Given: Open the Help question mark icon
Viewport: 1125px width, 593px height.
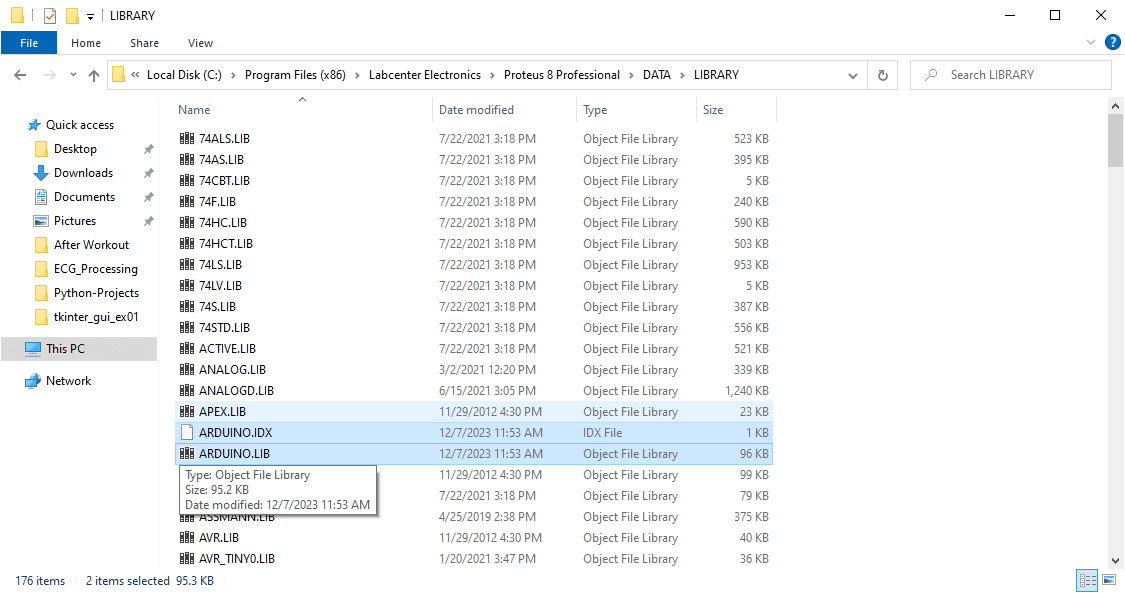Looking at the screenshot, I should 1111,43.
